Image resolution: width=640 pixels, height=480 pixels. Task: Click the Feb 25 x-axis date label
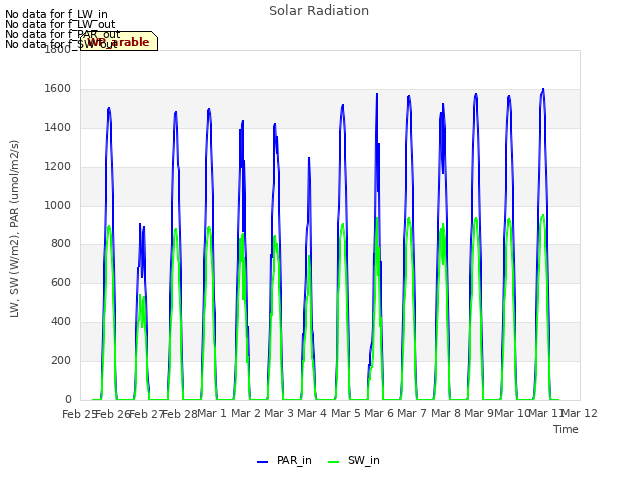[x=79, y=414]
